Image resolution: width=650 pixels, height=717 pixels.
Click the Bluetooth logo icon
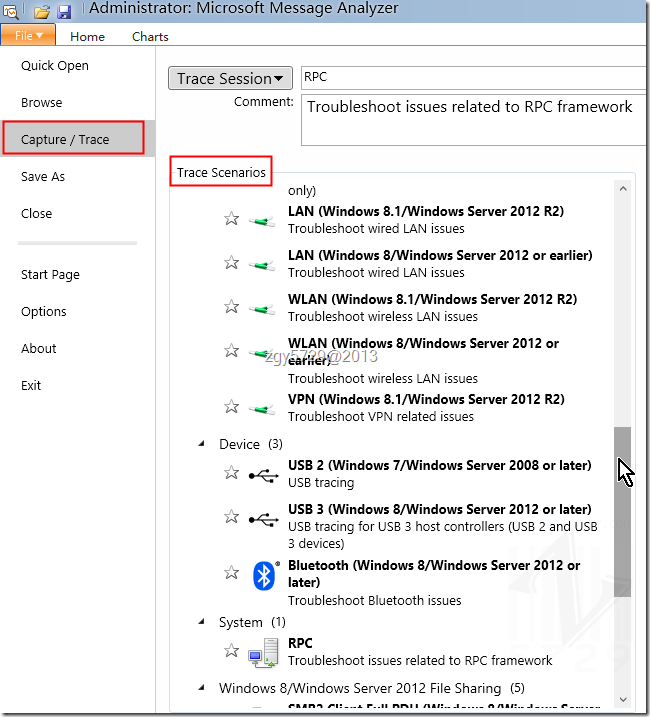264,575
